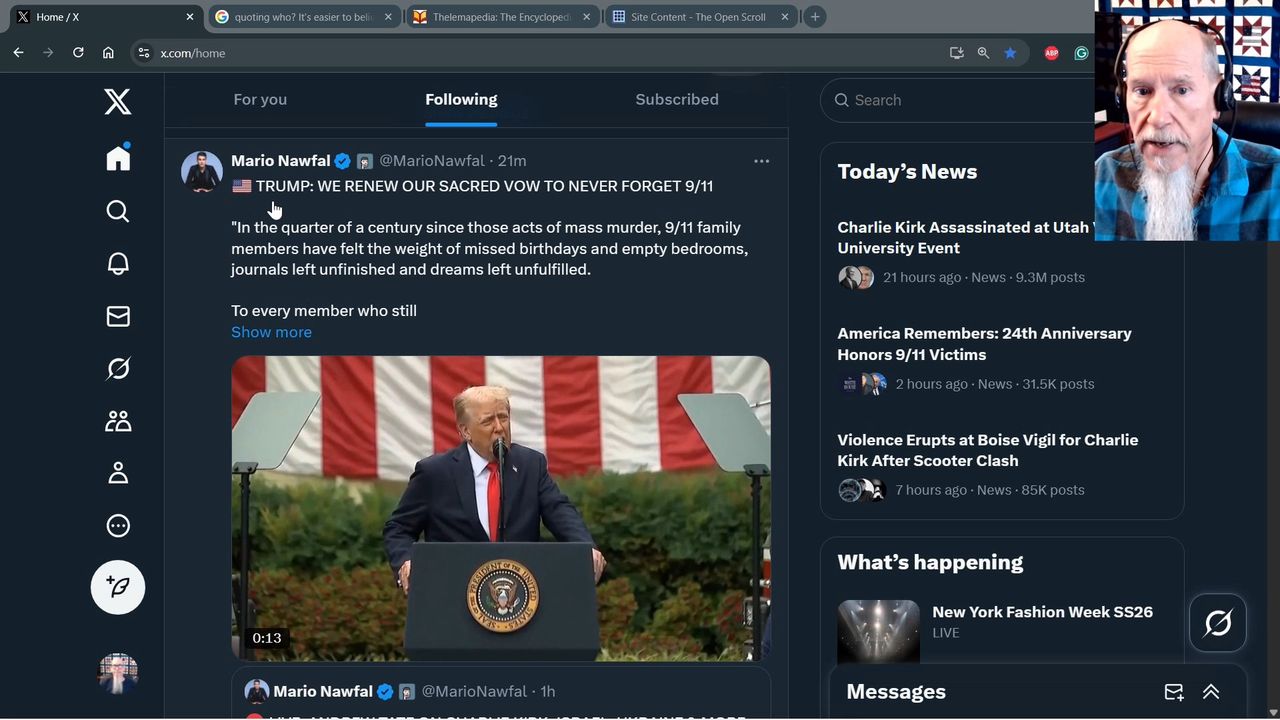
Task: Open the Profile person icon
Action: pyautogui.click(x=118, y=473)
